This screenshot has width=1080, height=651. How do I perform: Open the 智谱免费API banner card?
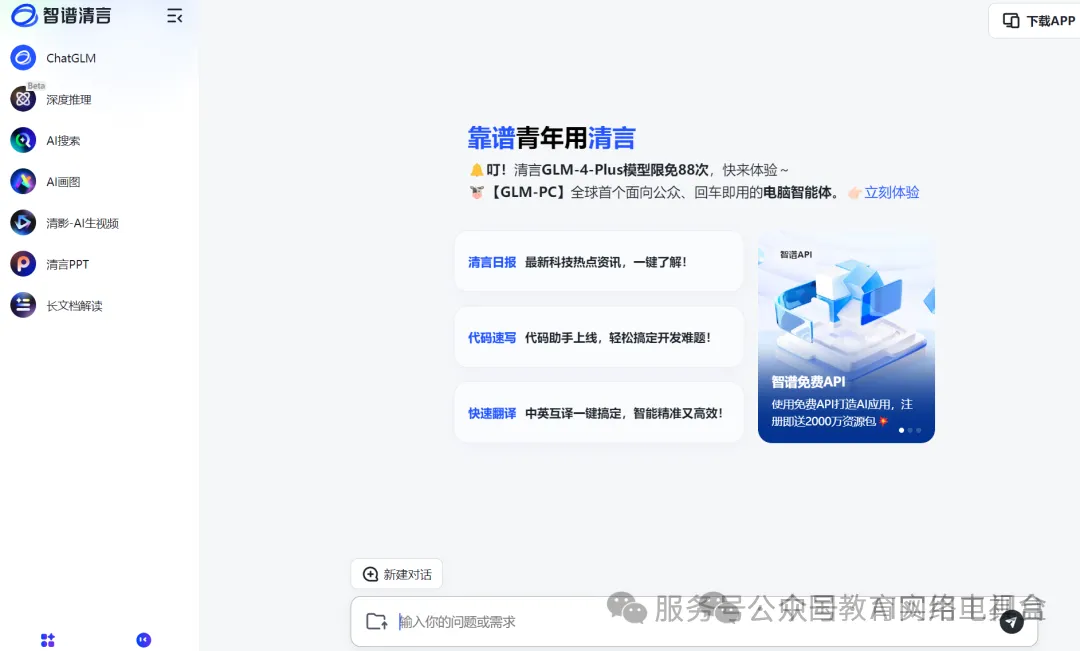tap(846, 337)
